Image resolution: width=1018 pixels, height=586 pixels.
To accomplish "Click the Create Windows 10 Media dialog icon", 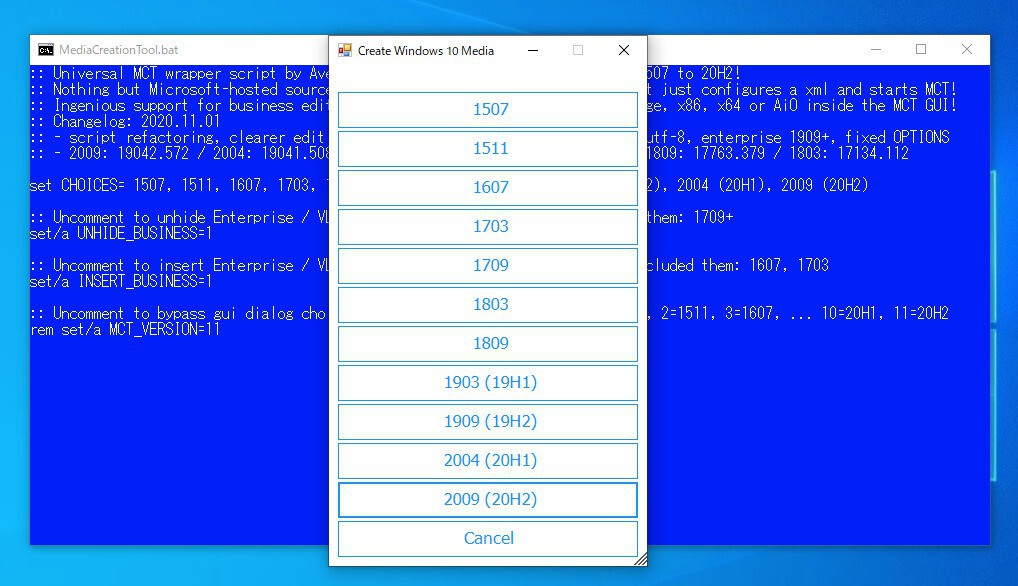I will (x=345, y=50).
